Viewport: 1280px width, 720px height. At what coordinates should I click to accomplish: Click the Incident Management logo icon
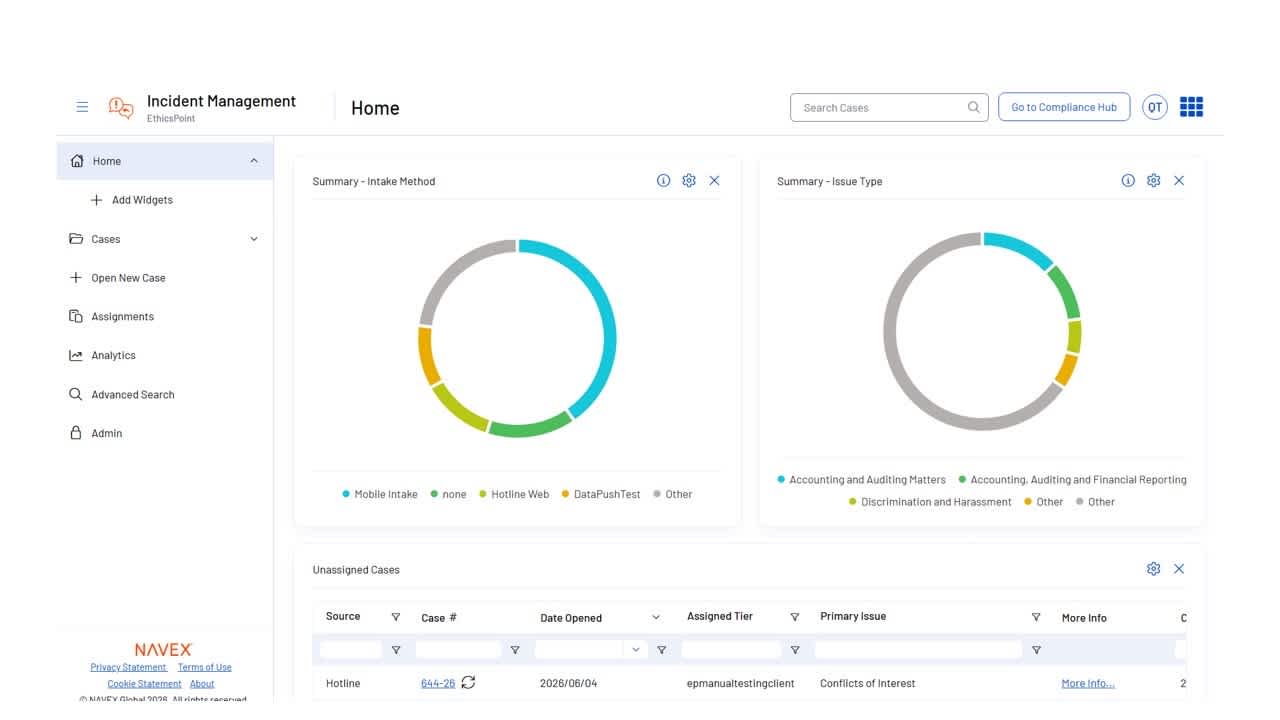coord(121,108)
